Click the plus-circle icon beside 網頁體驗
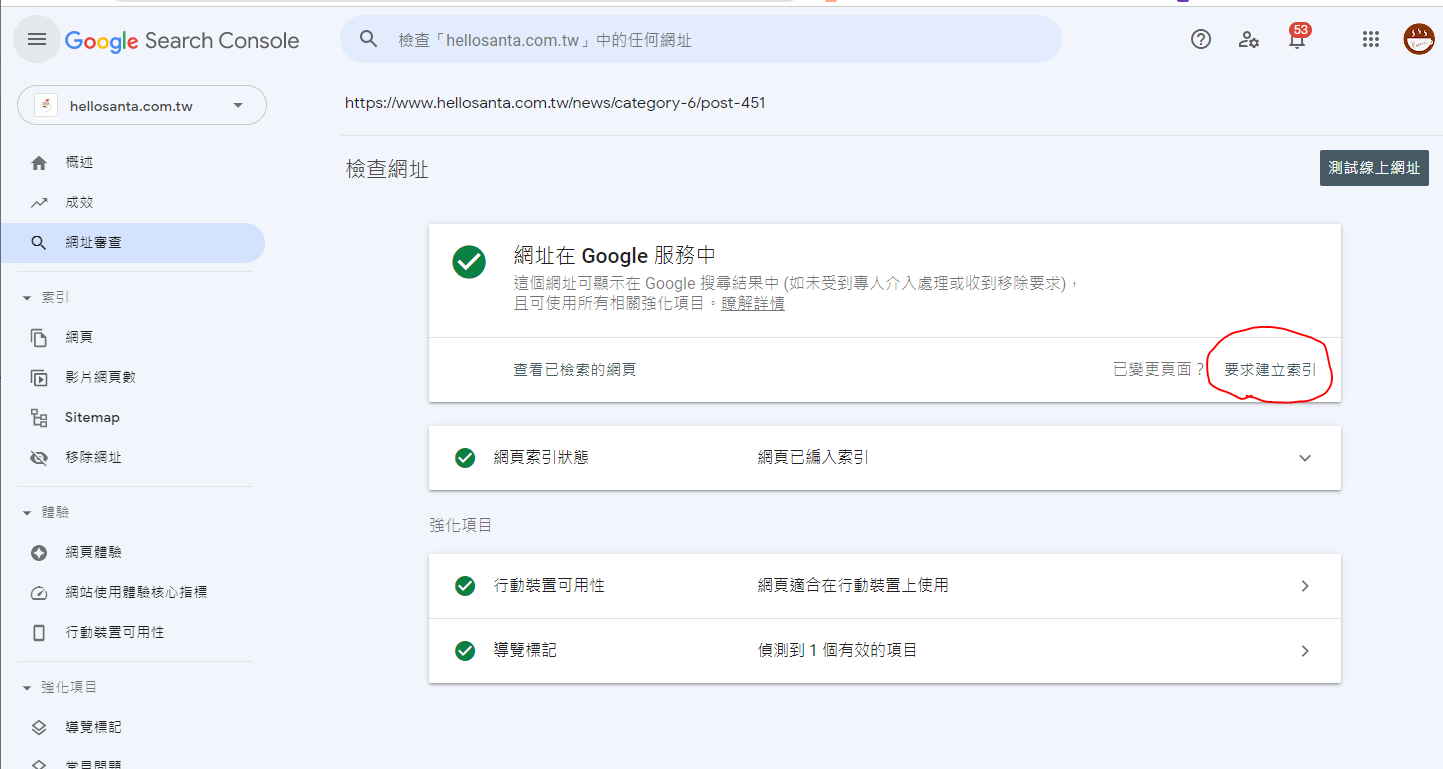This screenshot has width=1443, height=769. pos(39,553)
